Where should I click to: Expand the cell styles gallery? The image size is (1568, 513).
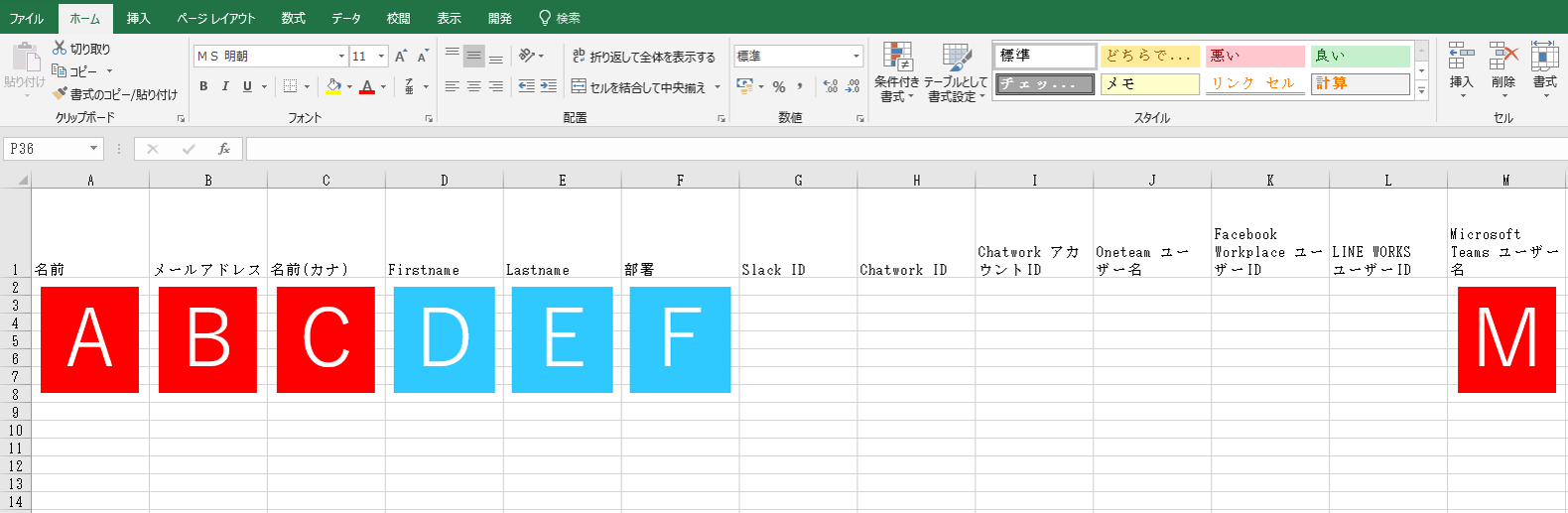(1421, 91)
